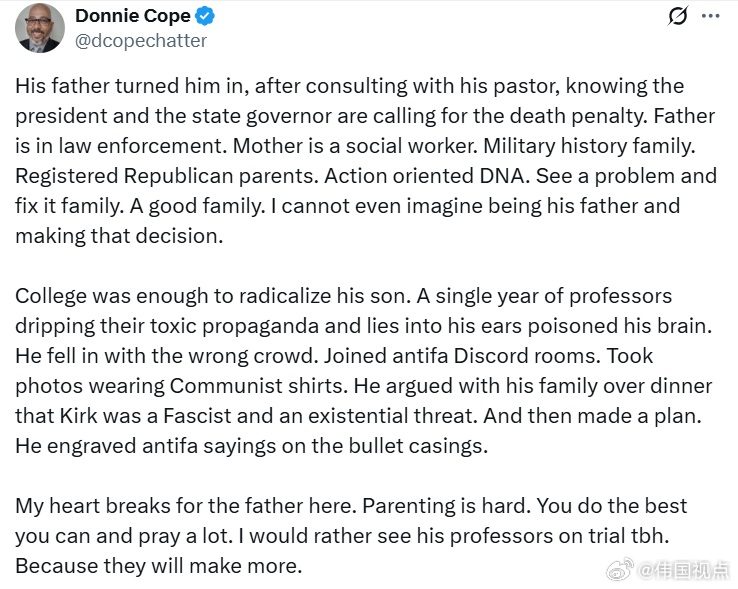Viewport: 738px width, 589px height.
Task: Click the words "making that decision."
Action: coord(119,236)
